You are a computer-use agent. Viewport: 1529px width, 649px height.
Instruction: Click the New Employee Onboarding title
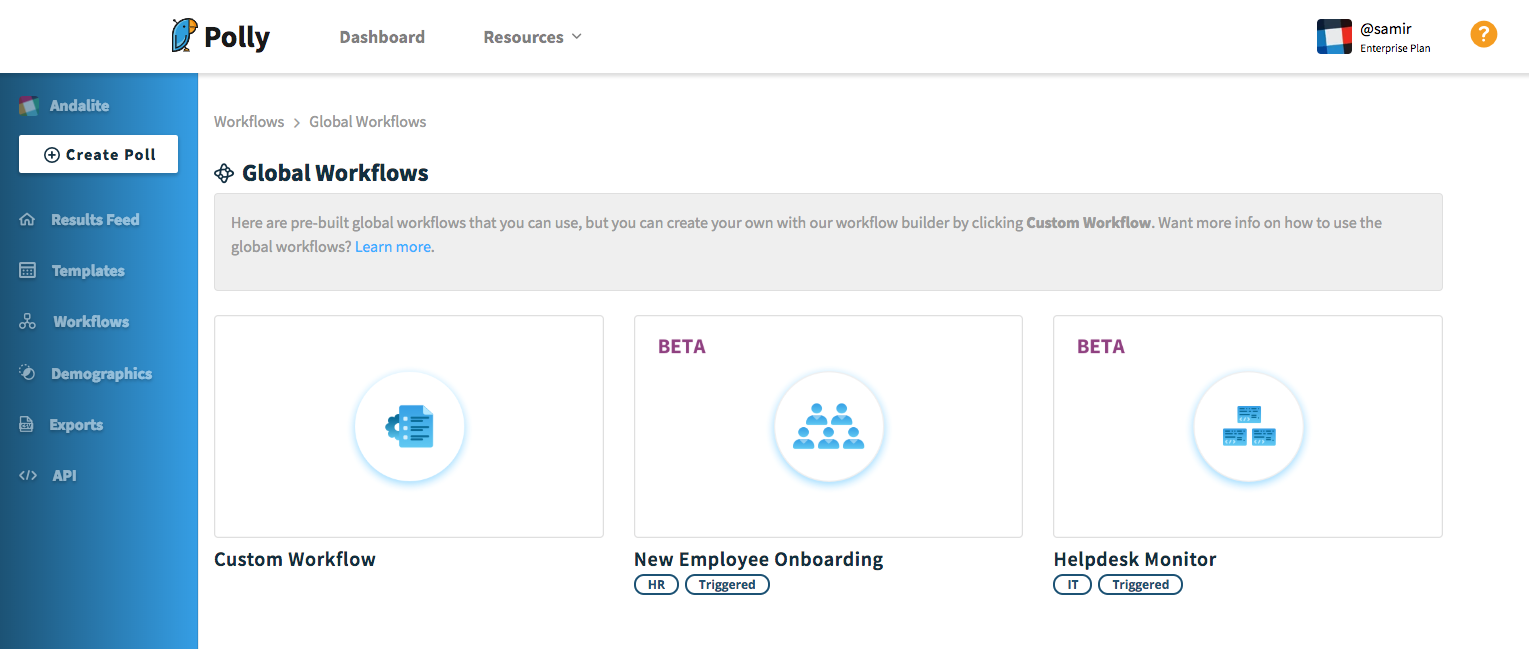click(x=759, y=559)
